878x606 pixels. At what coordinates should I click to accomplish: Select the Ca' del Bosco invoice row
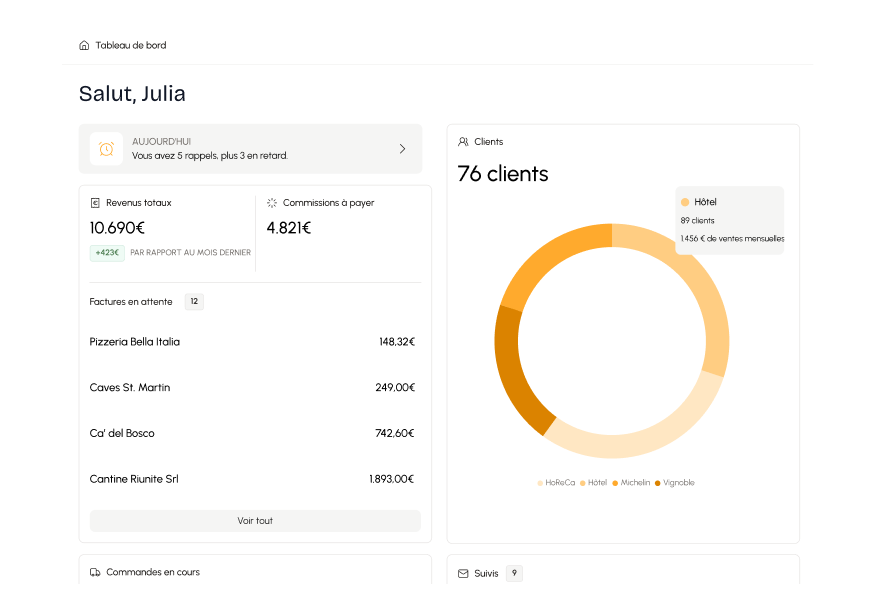click(252, 434)
